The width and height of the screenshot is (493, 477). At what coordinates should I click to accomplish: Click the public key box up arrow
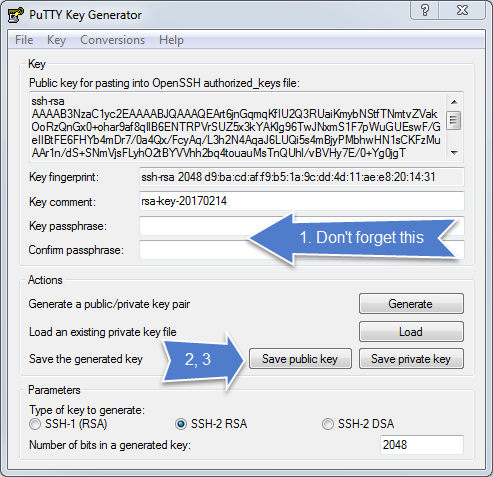tap(454, 102)
